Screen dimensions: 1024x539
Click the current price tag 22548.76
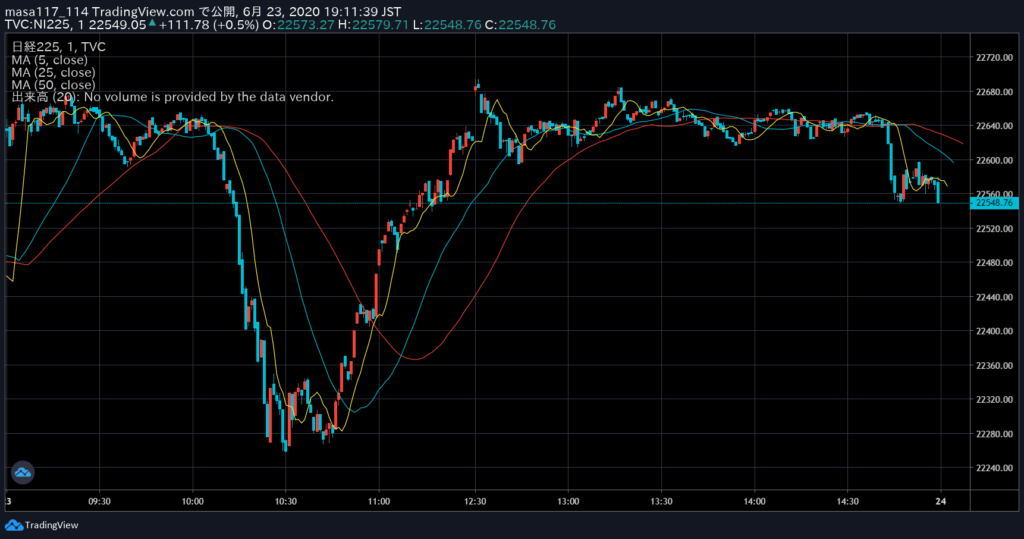point(994,203)
